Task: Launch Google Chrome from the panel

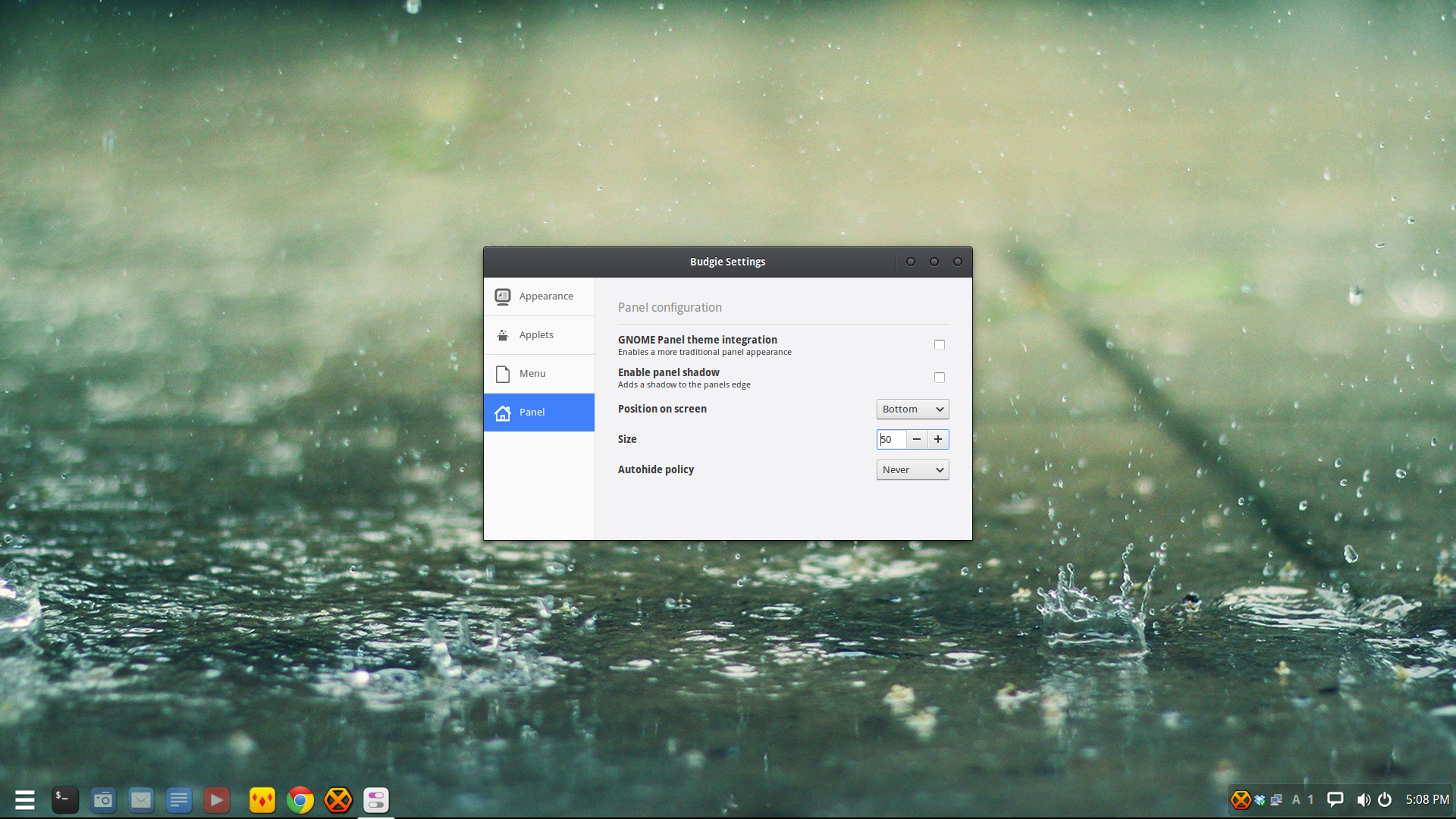Action: click(x=300, y=800)
